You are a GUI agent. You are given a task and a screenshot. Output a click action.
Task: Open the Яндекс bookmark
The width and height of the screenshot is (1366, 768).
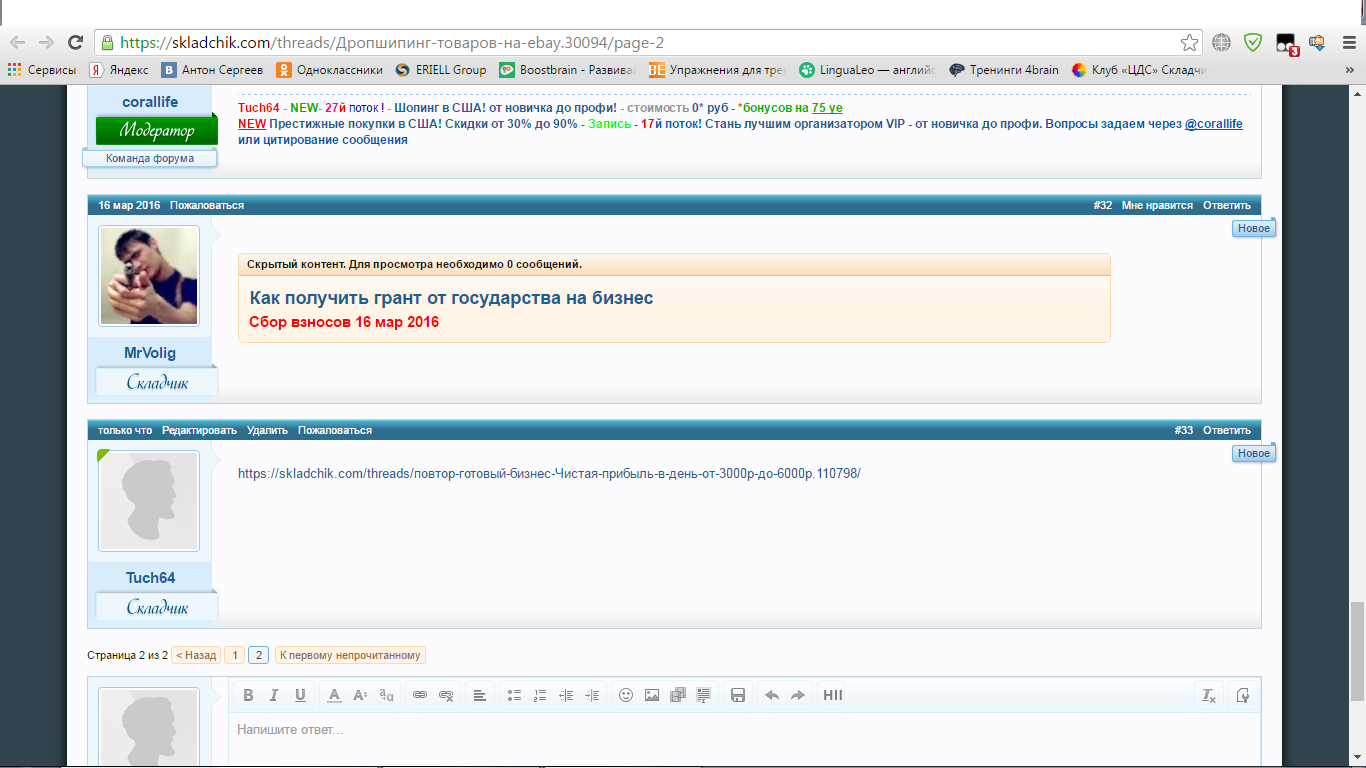120,70
